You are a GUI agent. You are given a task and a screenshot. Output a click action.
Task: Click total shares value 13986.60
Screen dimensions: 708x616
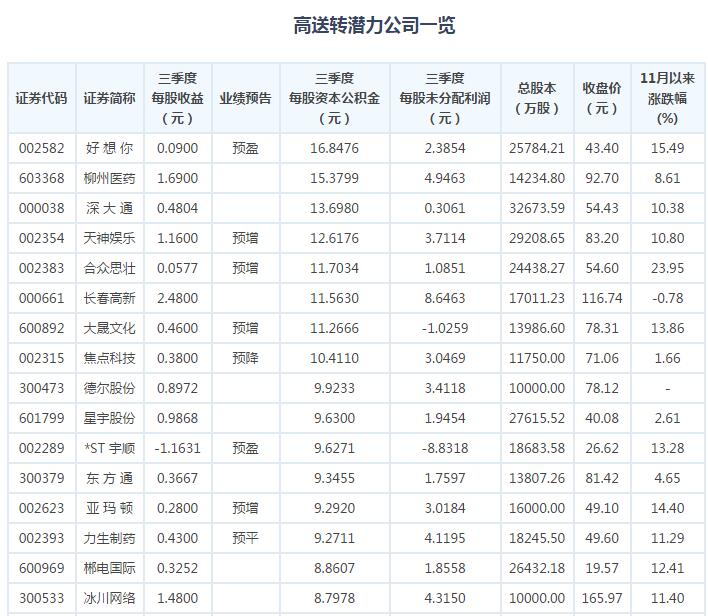point(537,328)
